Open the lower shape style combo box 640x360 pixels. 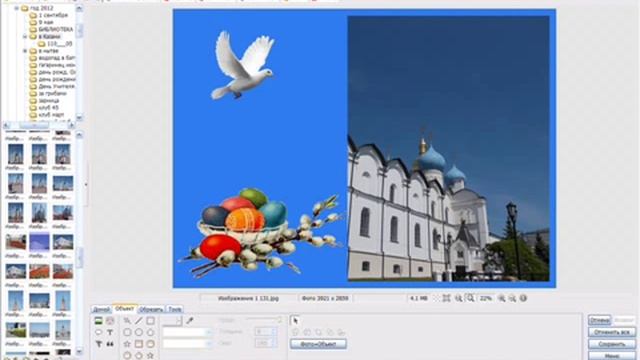click(x=188, y=344)
